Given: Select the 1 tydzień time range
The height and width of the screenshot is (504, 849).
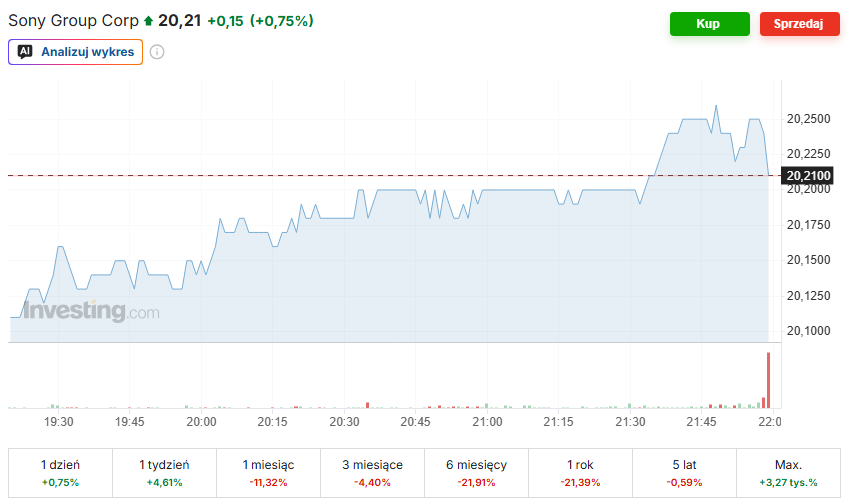Looking at the screenshot, I should 164,473.
